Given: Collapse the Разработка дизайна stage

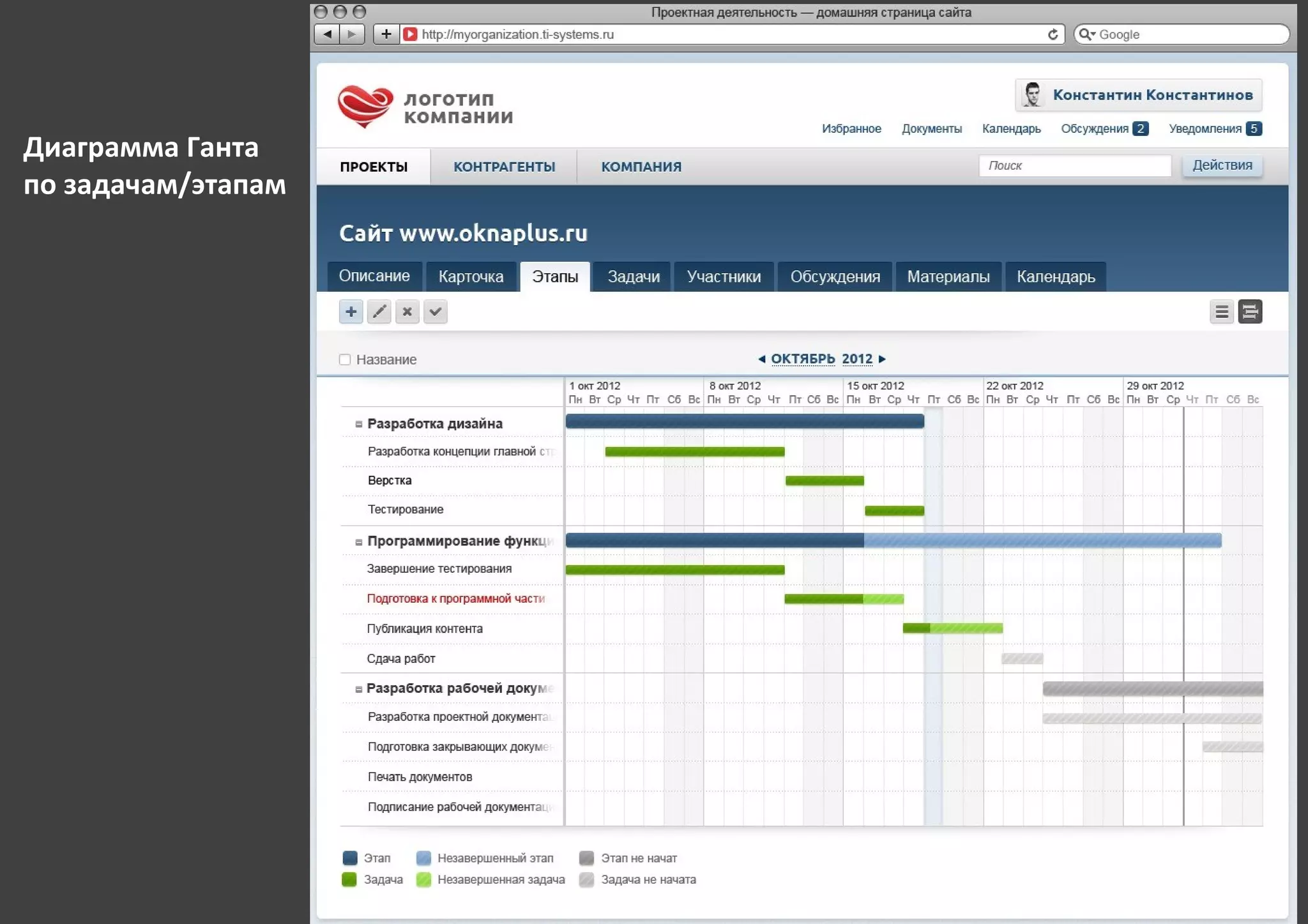Looking at the screenshot, I should [x=358, y=424].
